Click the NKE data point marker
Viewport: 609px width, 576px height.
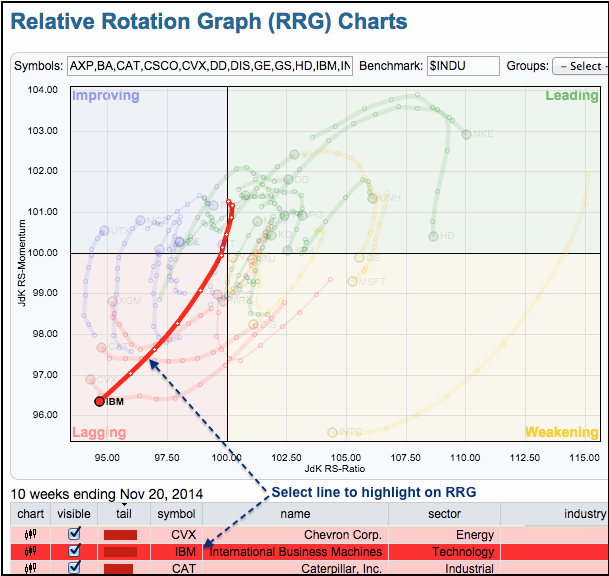tap(466, 134)
